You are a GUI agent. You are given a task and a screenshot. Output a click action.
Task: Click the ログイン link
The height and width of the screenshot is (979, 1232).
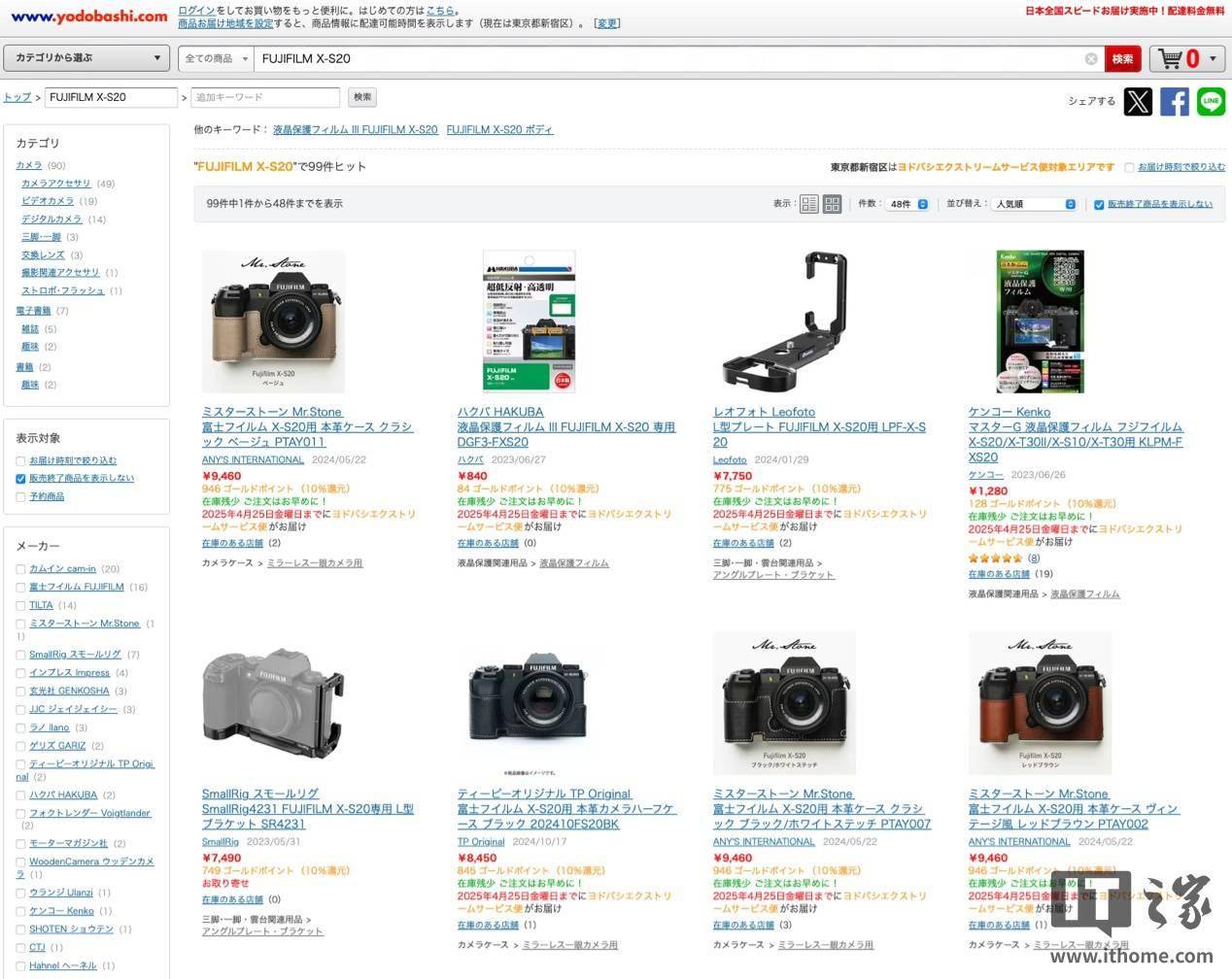coord(197,10)
